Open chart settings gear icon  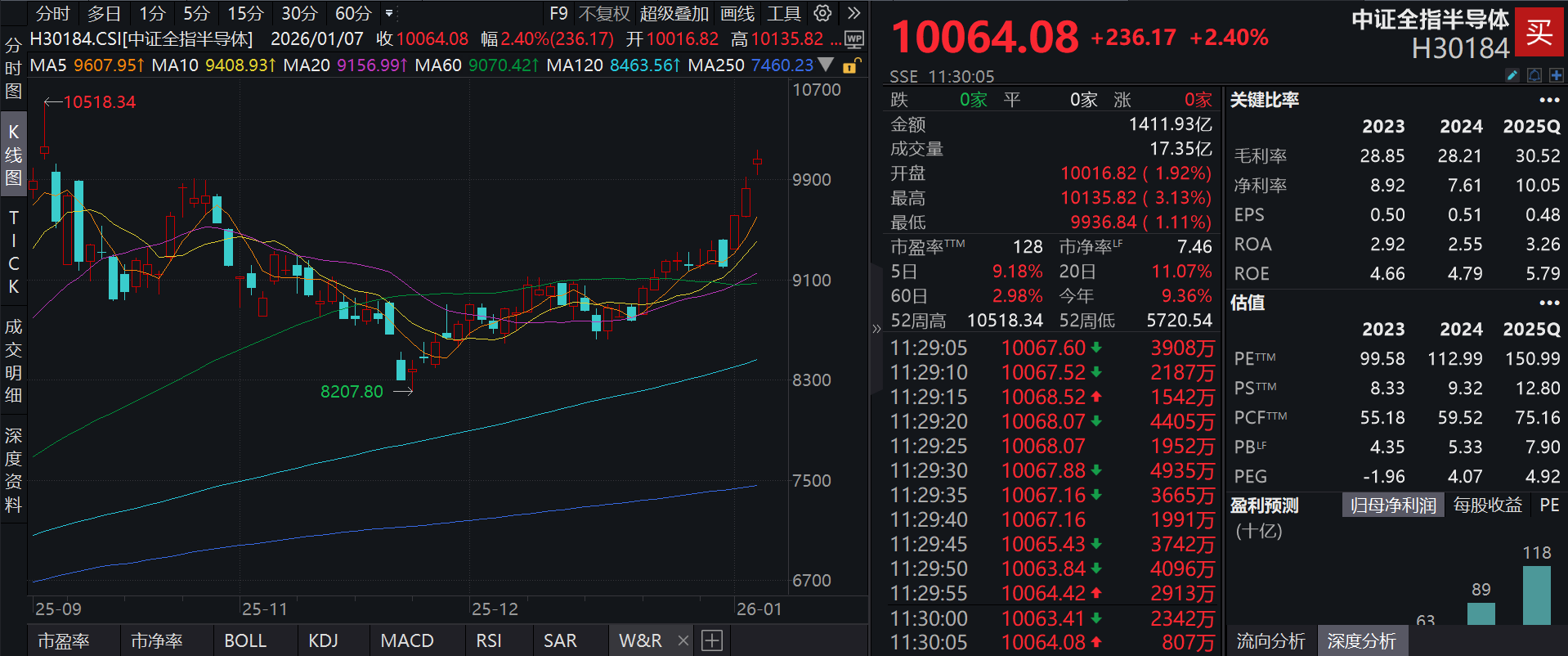[x=822, y=13]
